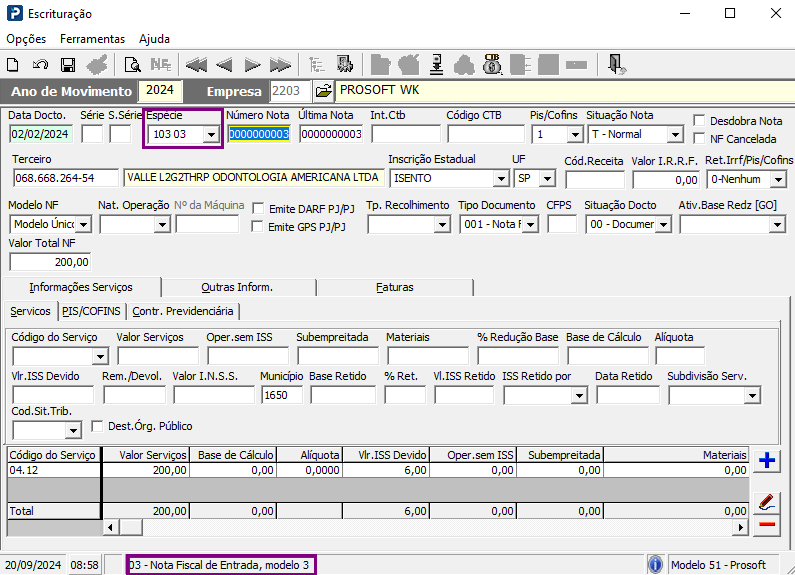Click the exit door toolbar icon
The height and width of the screenshot is (575, 795).
[x=617, y=65]
